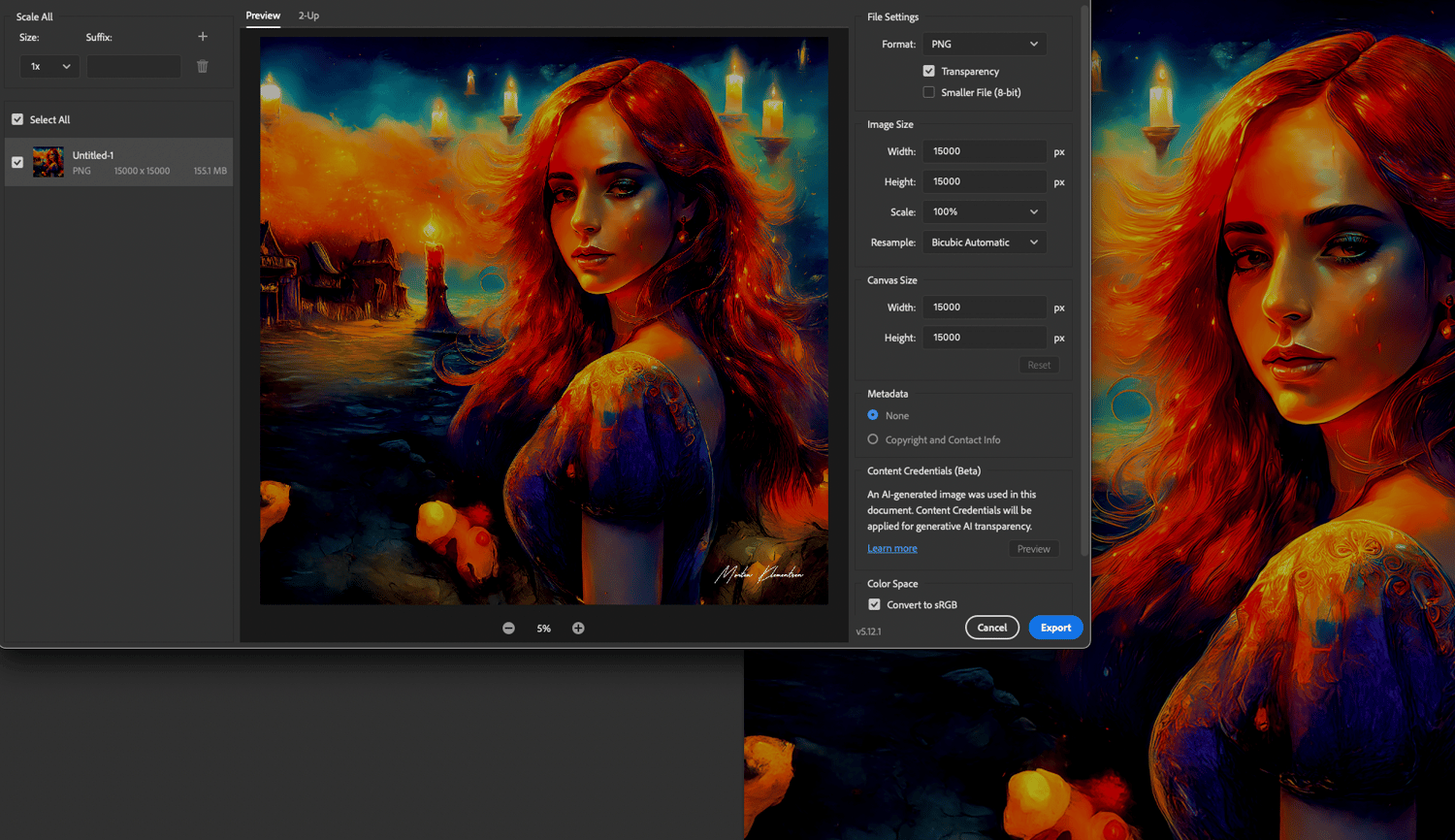Switch to the 2-Up tab
This screenshot has height=840, width=1455.
pos(308,16)
